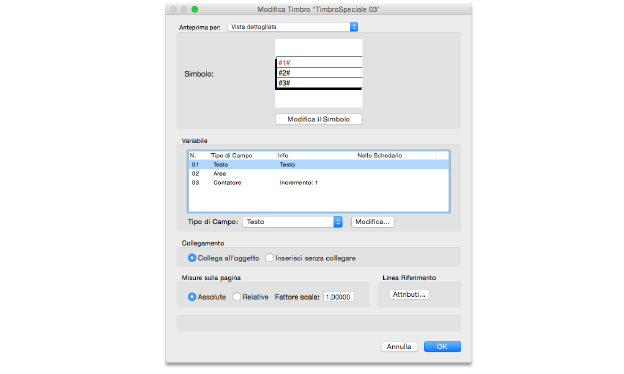
Task: Click the Fattore scala input field
Action: (x=339, y=297)
